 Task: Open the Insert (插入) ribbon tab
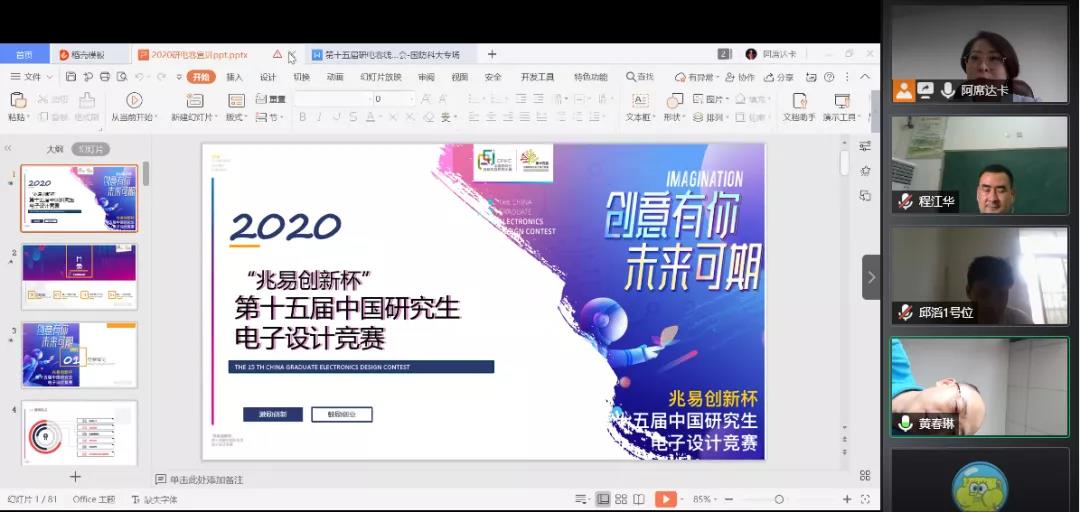pos(234,76)
